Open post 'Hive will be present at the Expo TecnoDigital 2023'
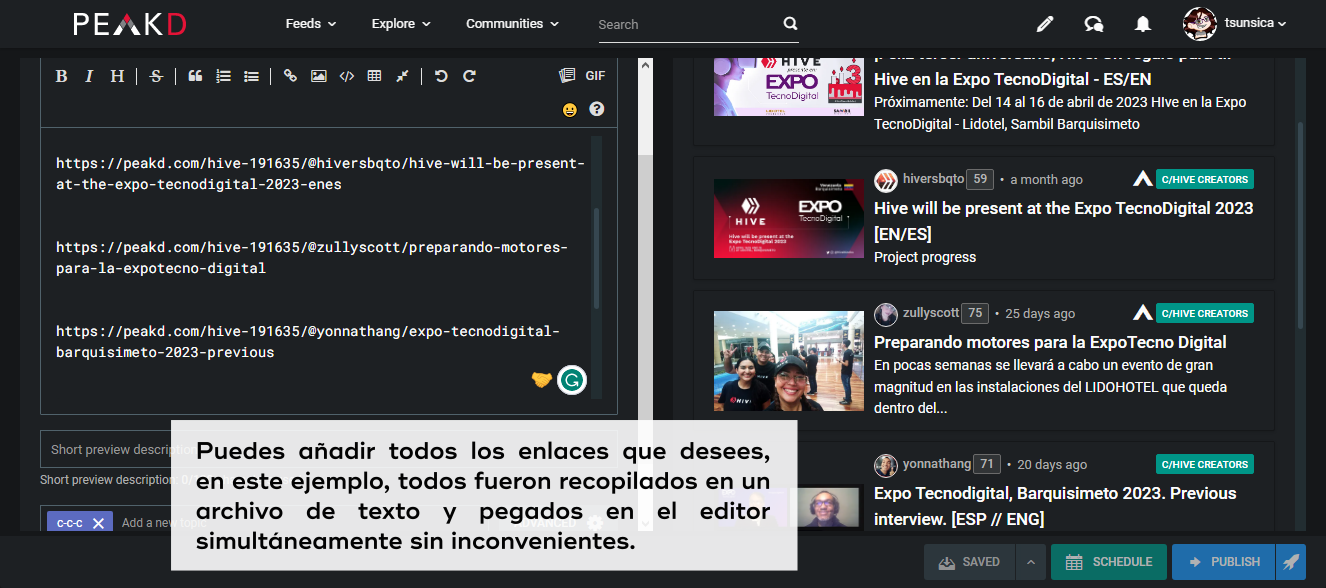This screenshot has width=1326, height=588. (x=1063, y=221)
